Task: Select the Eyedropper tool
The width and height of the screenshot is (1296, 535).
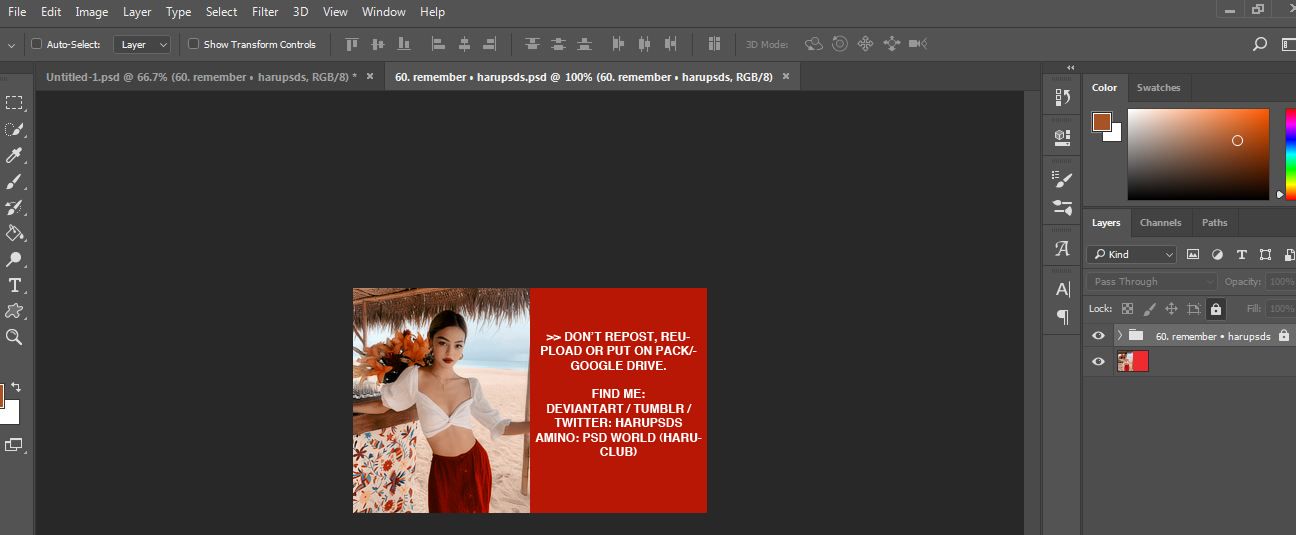Action: pyautogui.click(x=14, y=155)
